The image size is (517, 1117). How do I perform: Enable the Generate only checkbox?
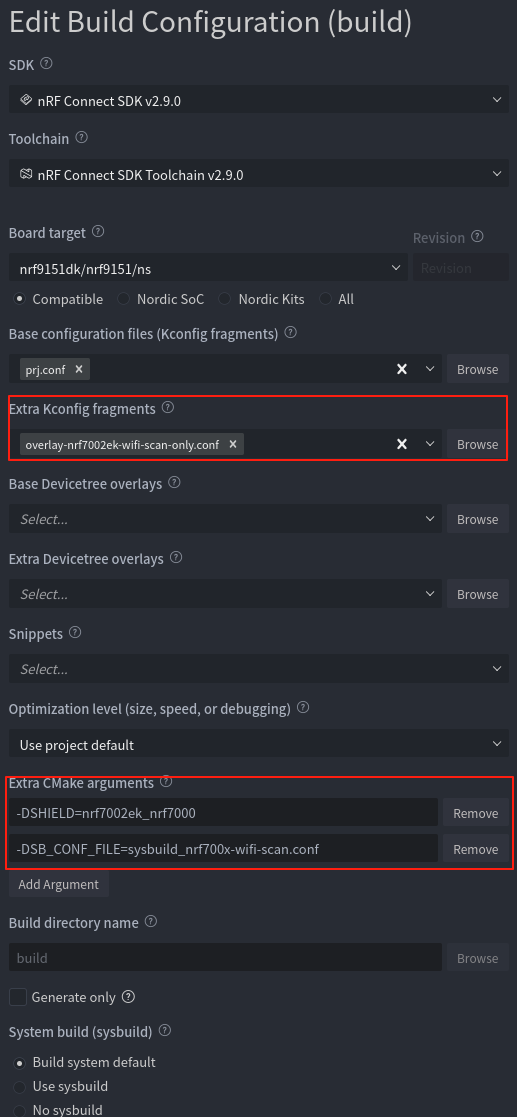pyautogui.click(x=18, y=997)
